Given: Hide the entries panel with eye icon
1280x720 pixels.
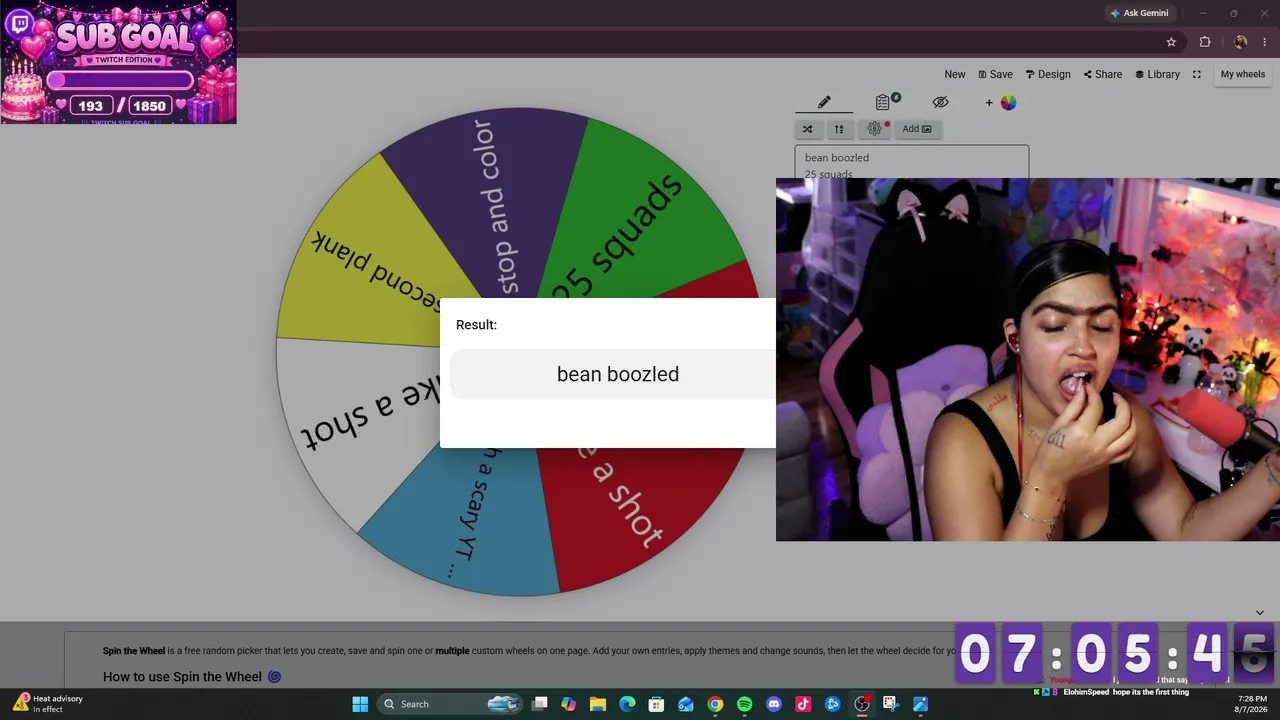Looking at the screenshot, I should 940,102.
